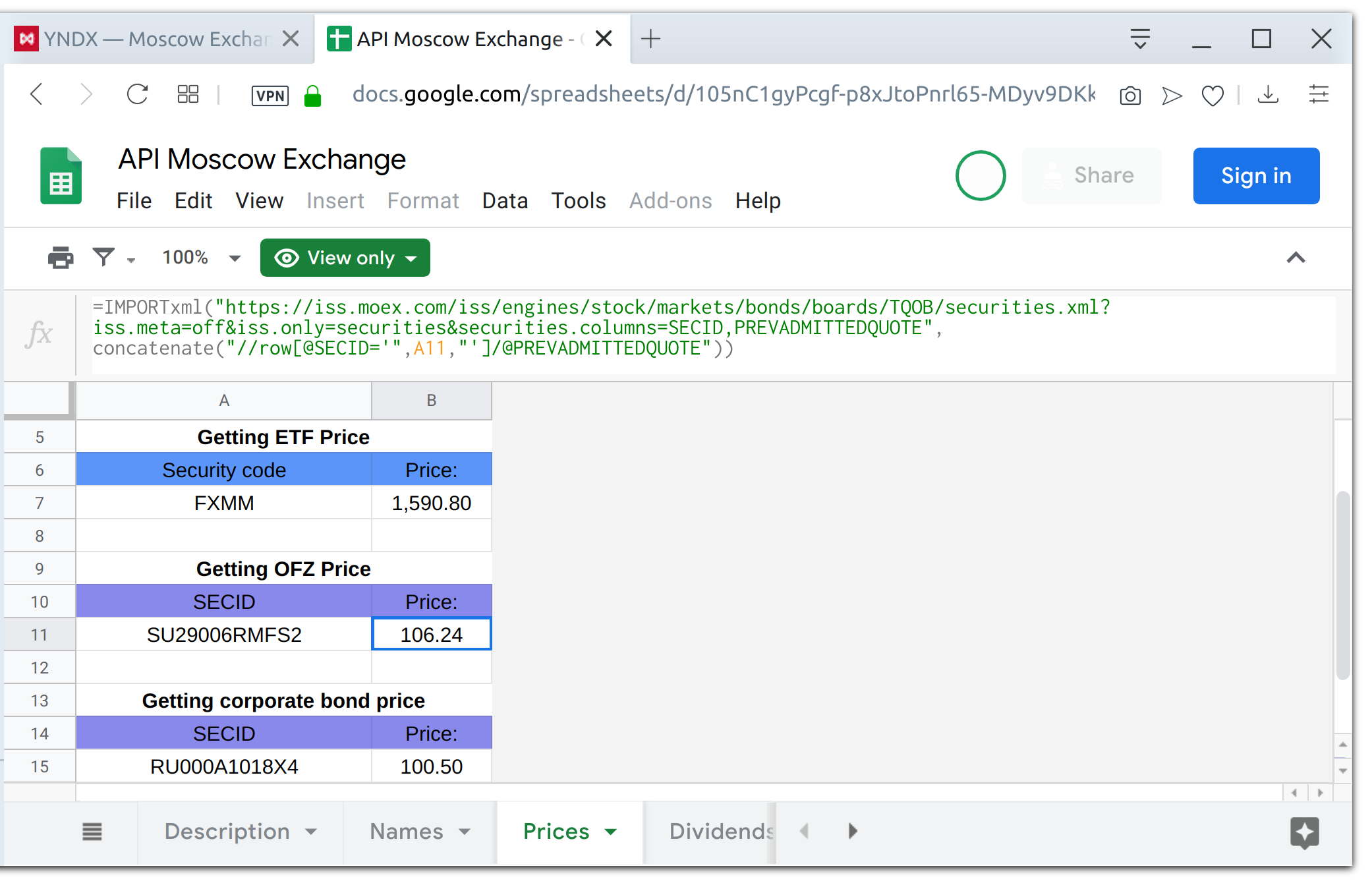The height and width of the screenshot is (887, 1372).
Task: Click the blue Sign in button
Action: (x=1256, y=176)
